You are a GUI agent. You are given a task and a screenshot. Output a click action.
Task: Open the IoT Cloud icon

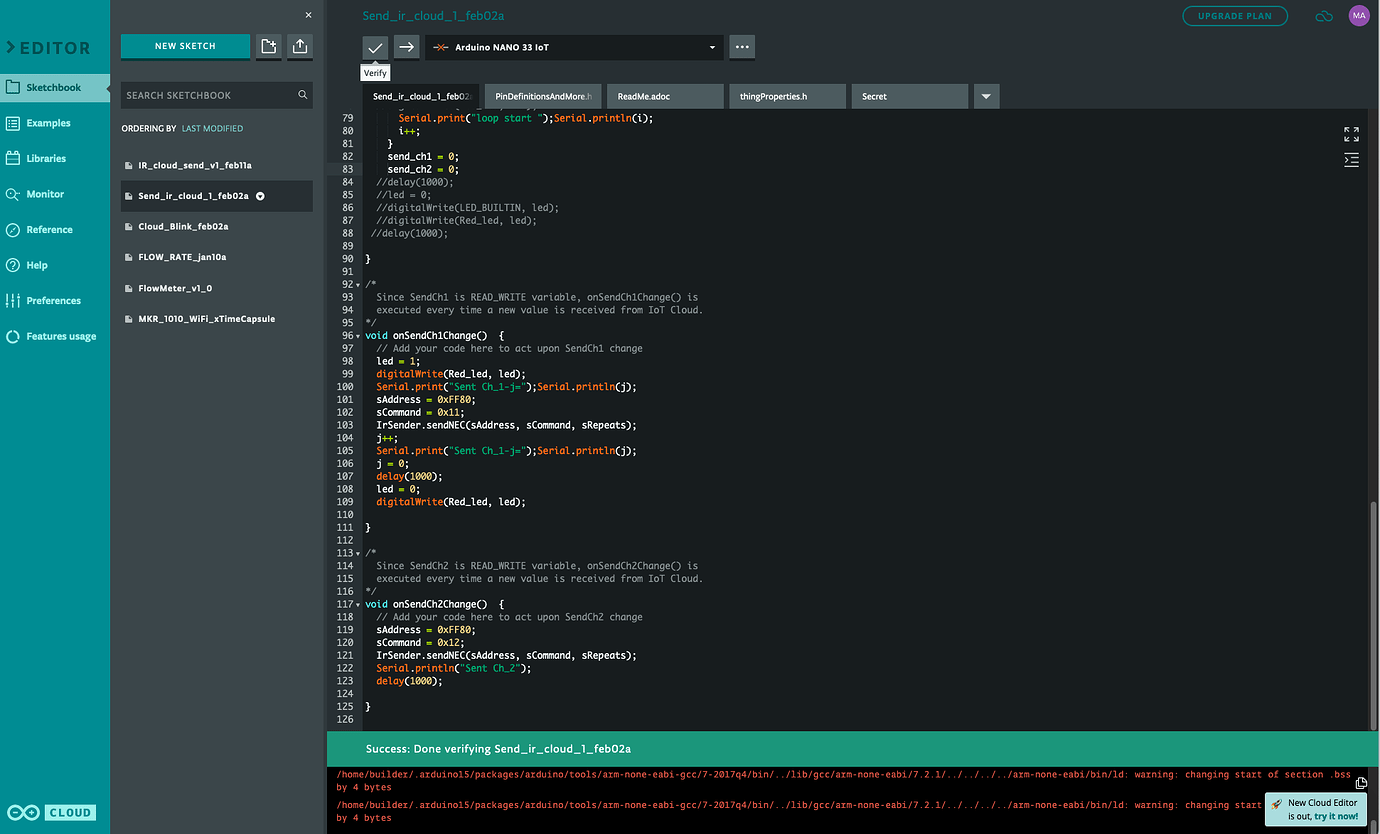pos(1324,16)
